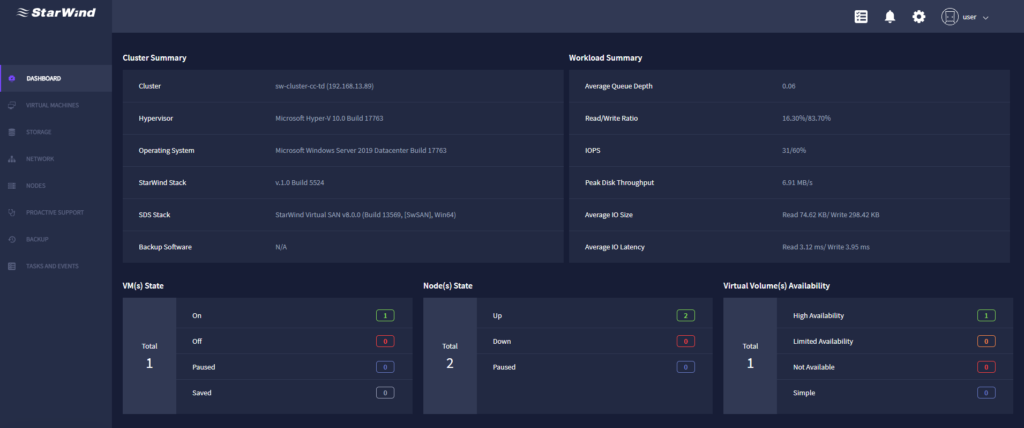
Task: Click the Nodes sidebar icon
Action: [12, 186]
